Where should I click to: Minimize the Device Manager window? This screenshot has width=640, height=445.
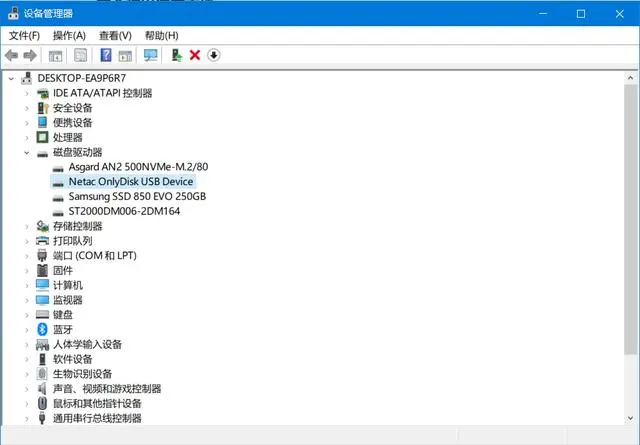point(543,13)
